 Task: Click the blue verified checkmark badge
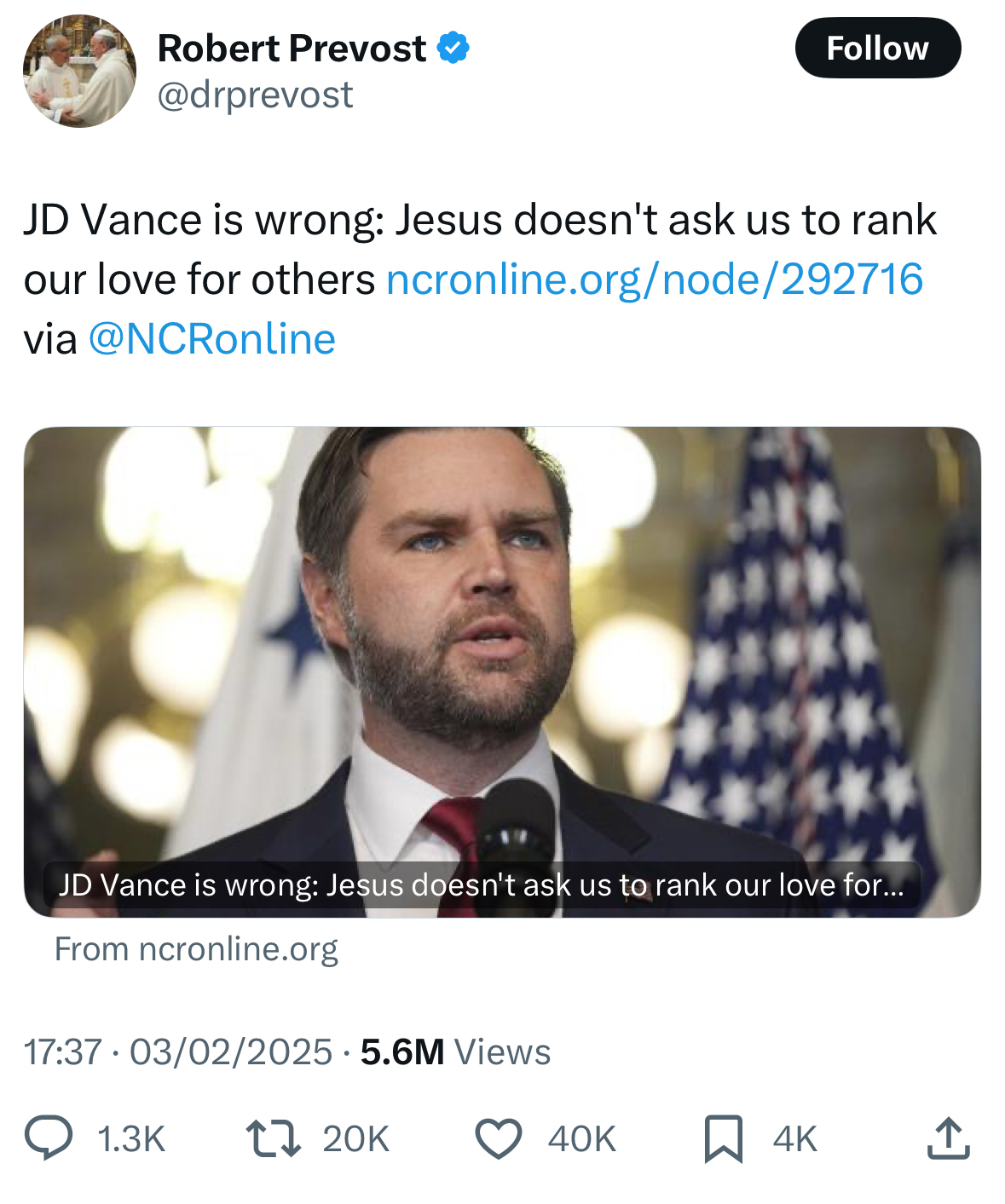pyautogui.click(x=453, y=48)
